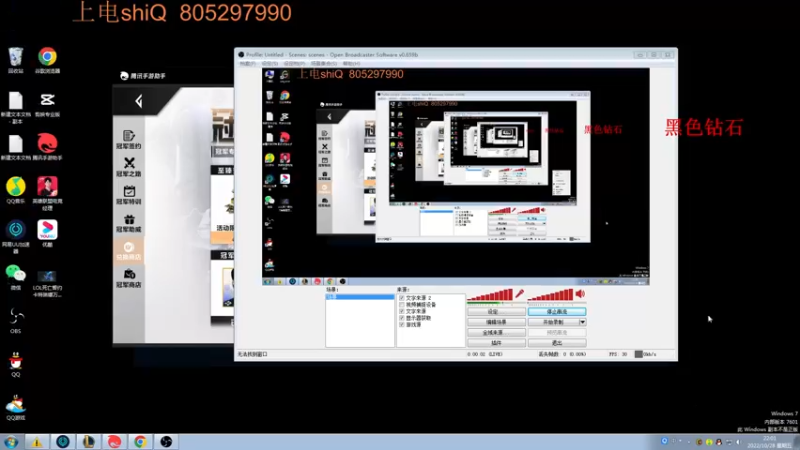The width and height of the screenshot is (800, 450).
Task: Open 冠军商店 sidebar item
Action: click(129, 279)
